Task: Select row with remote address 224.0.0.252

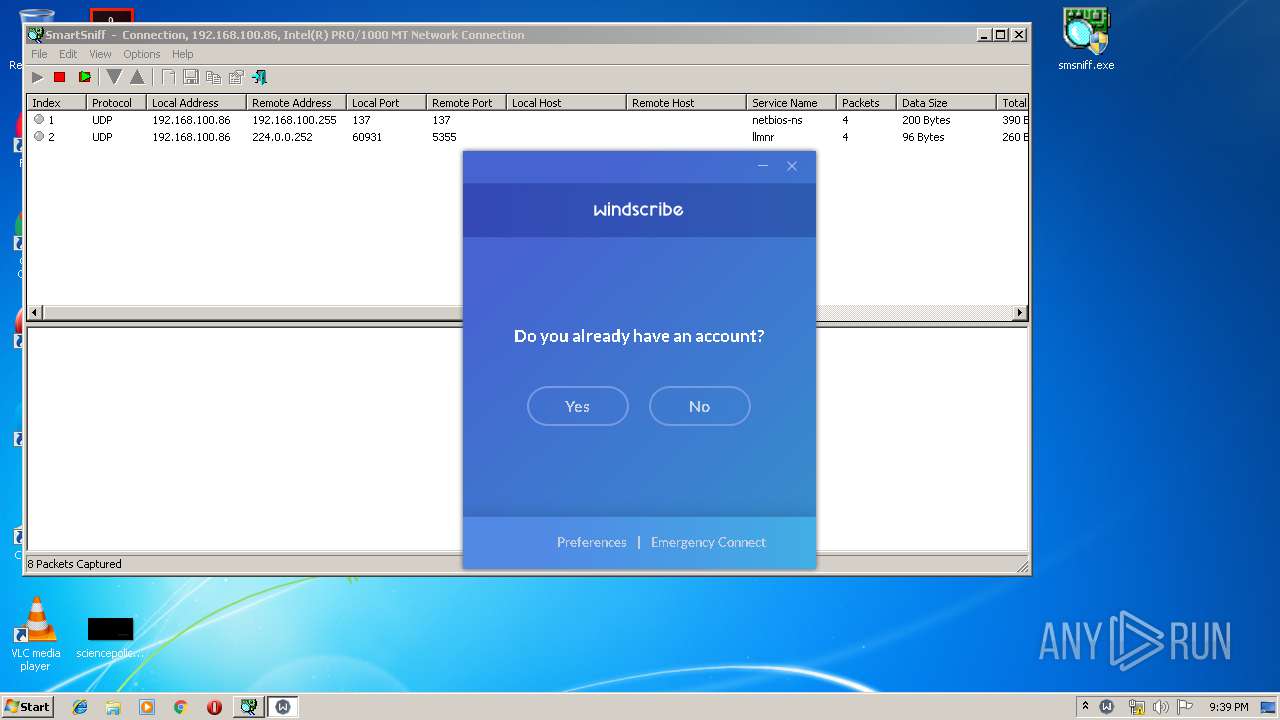Action: click(x=527, y=137)
